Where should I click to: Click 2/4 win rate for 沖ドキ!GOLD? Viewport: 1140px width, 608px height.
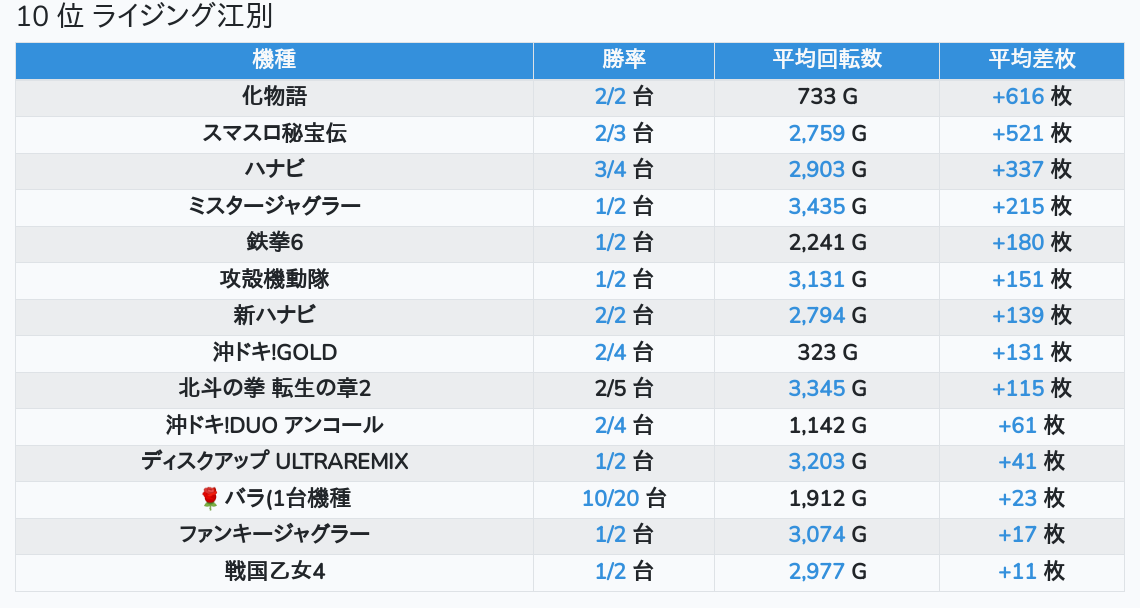click(x=609, y=352)
